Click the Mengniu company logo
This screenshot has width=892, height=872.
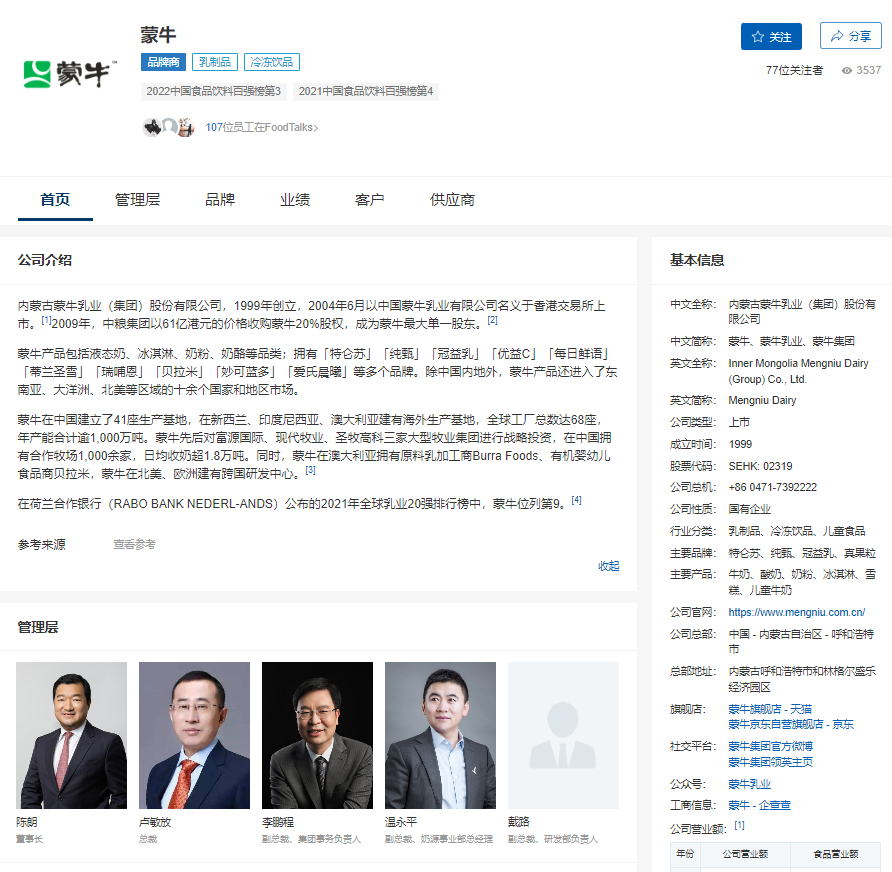[69, 74]
